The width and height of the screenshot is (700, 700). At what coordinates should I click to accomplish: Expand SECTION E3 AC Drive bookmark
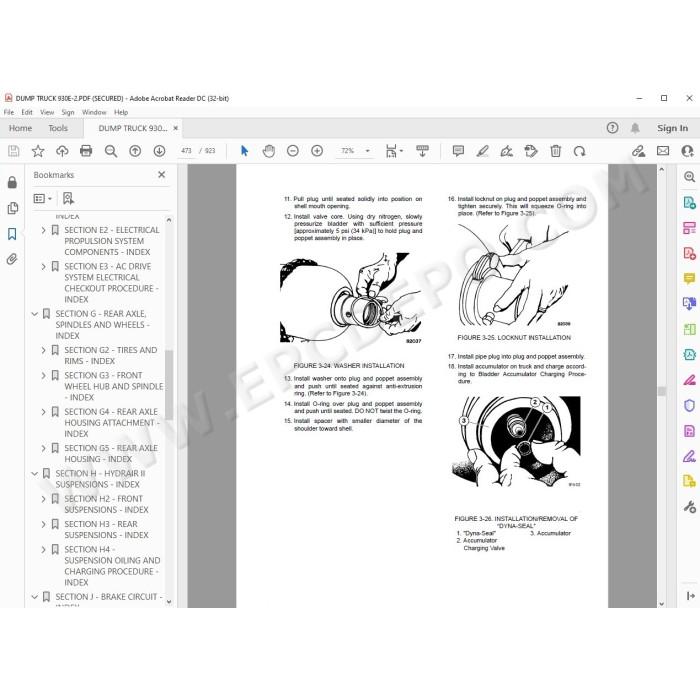tap(43, 267)
